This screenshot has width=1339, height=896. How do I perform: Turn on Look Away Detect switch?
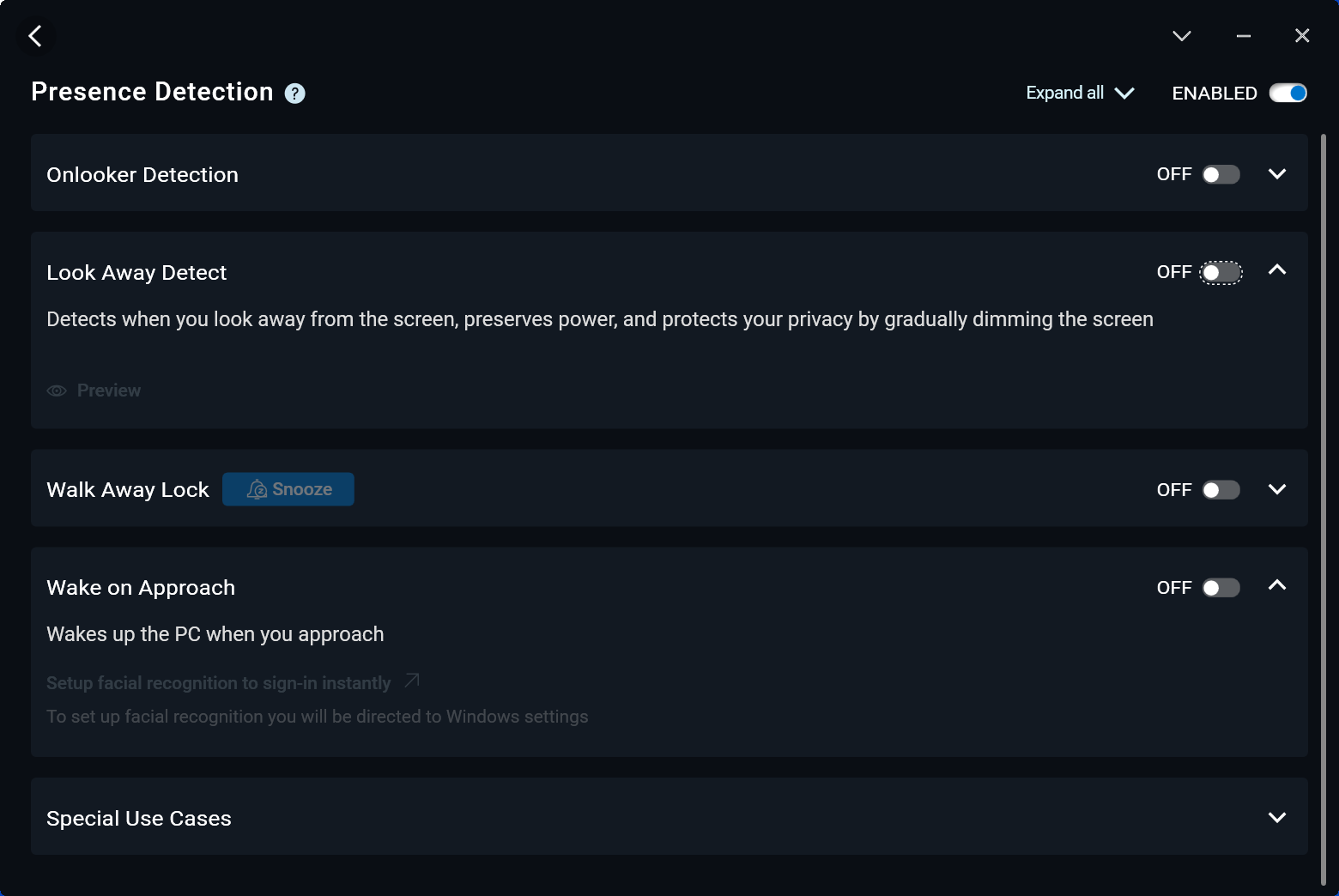click(1221, 273)
